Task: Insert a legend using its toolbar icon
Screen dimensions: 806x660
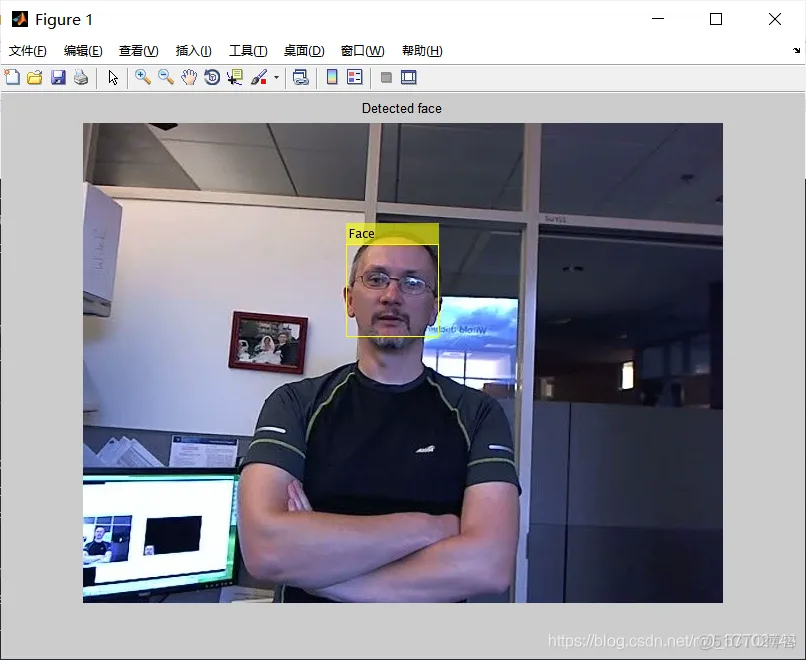Action: [353, 77]
